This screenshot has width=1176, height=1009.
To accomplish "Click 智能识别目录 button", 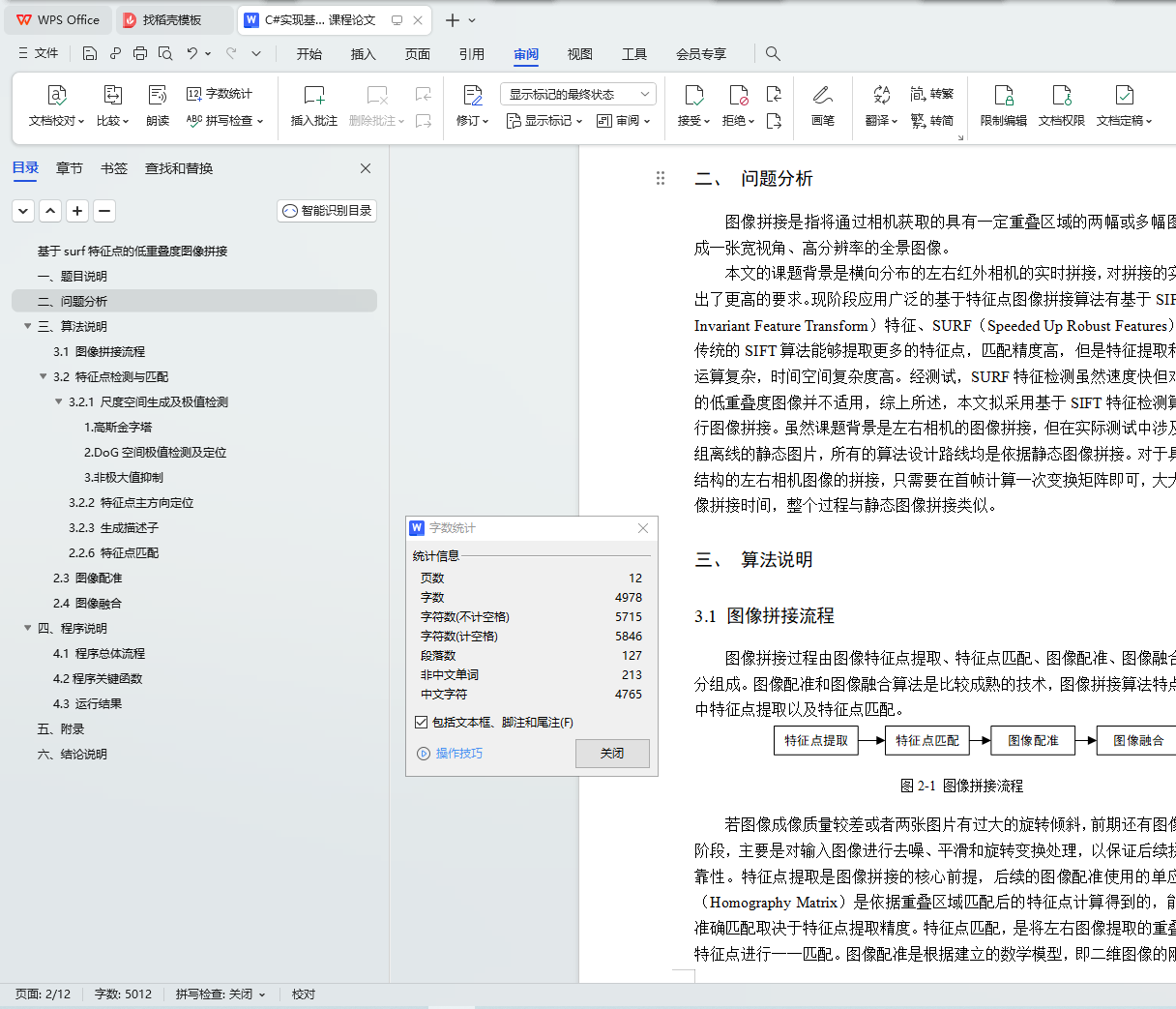I will pyautogui.click(x=327, y=211).
